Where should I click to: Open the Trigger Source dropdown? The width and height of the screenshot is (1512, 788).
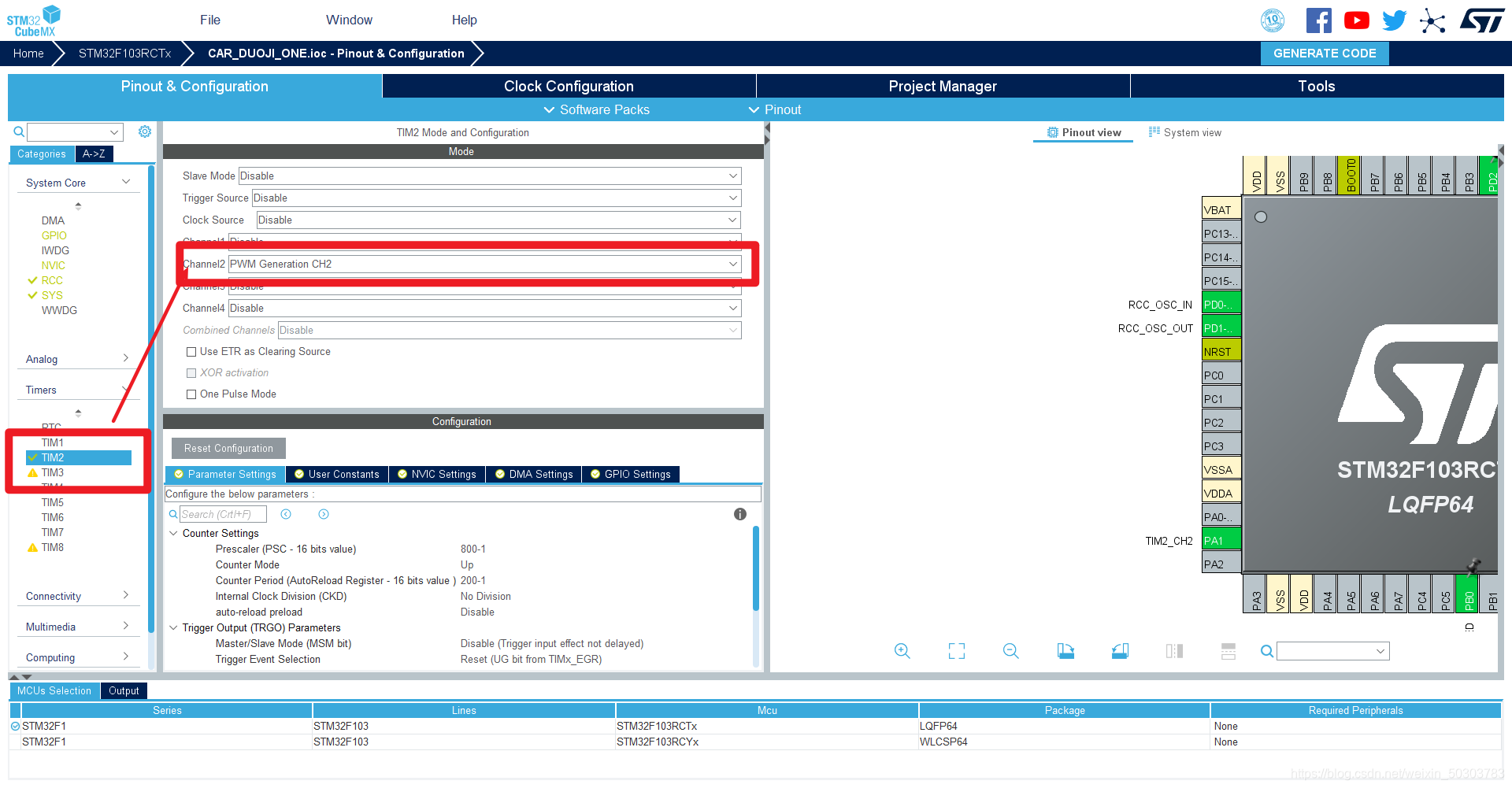(x=496, y=198)
